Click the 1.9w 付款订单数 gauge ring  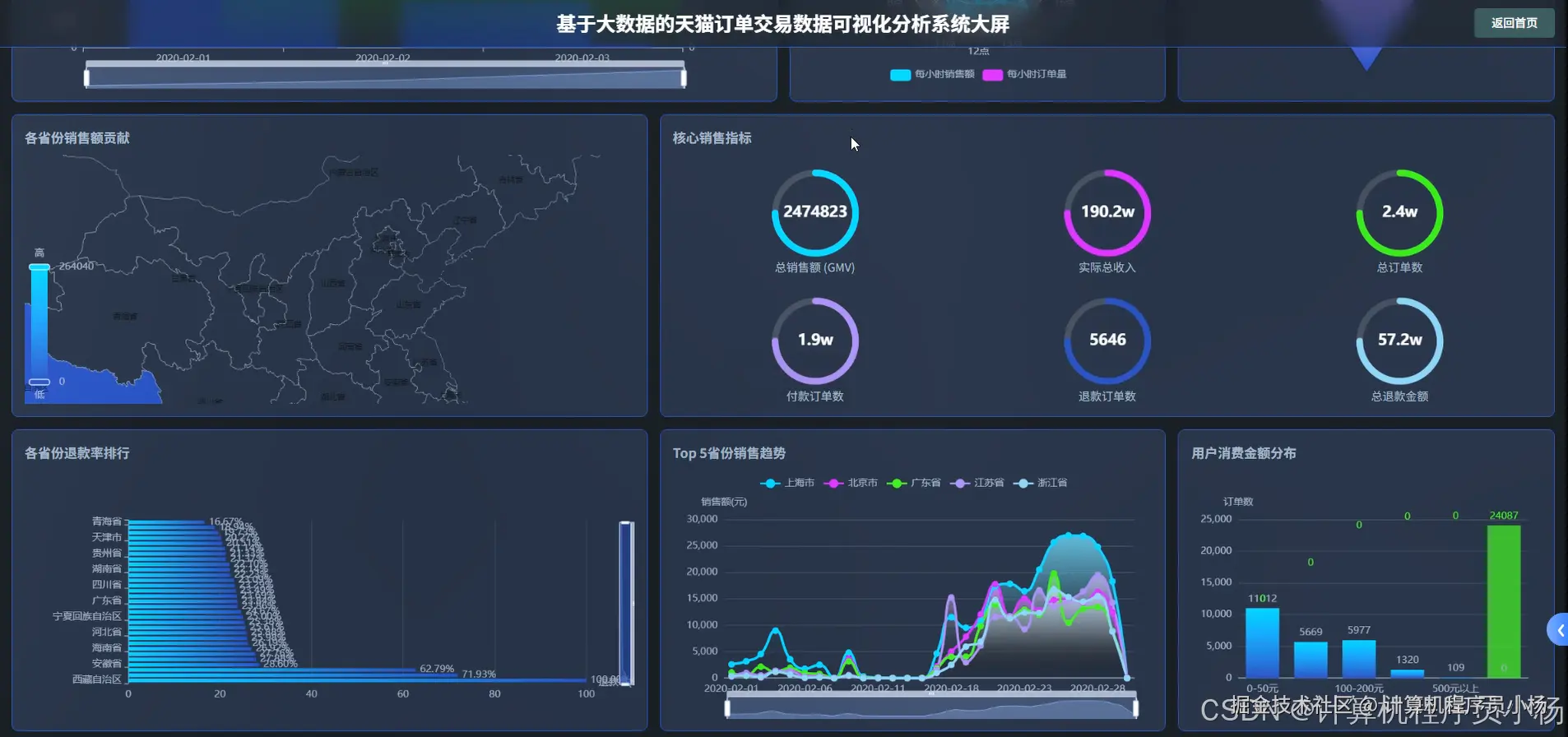(814, 341)
